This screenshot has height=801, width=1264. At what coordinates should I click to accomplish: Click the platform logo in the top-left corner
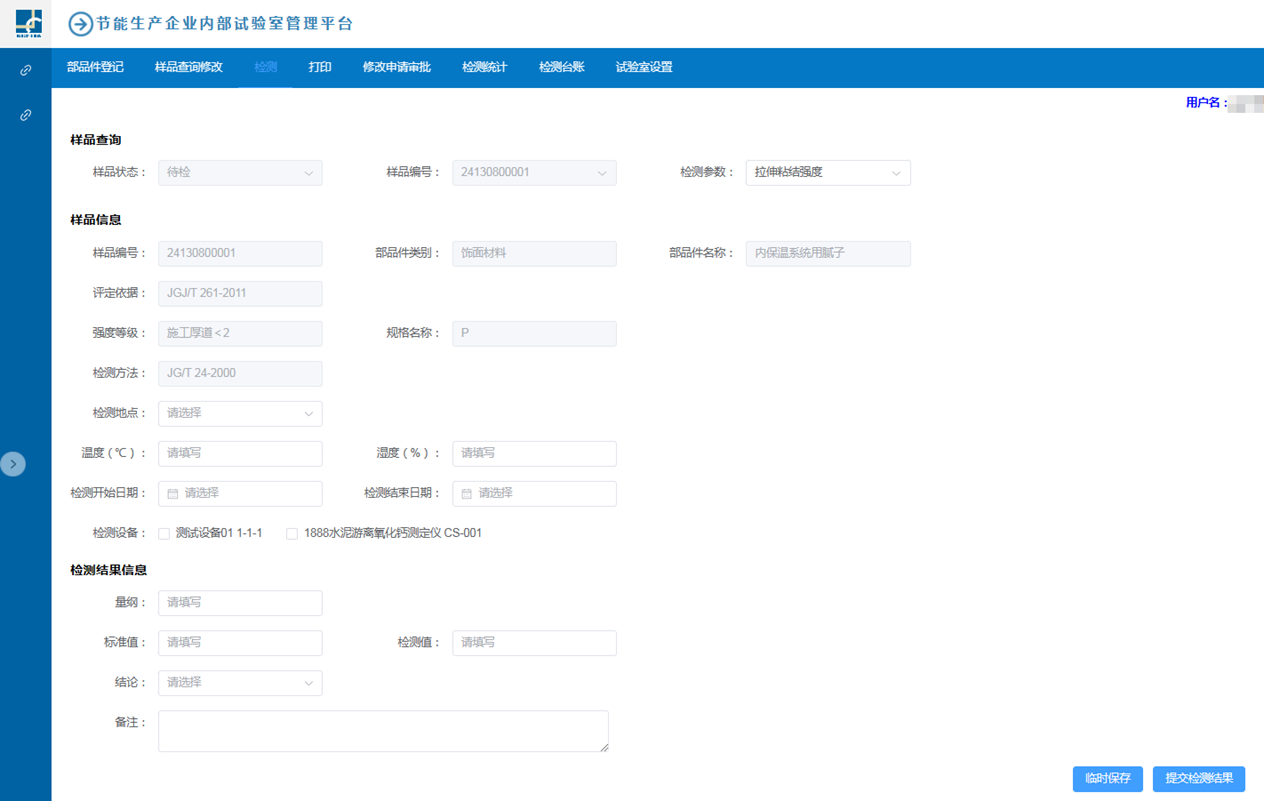(x=27, y=23)
